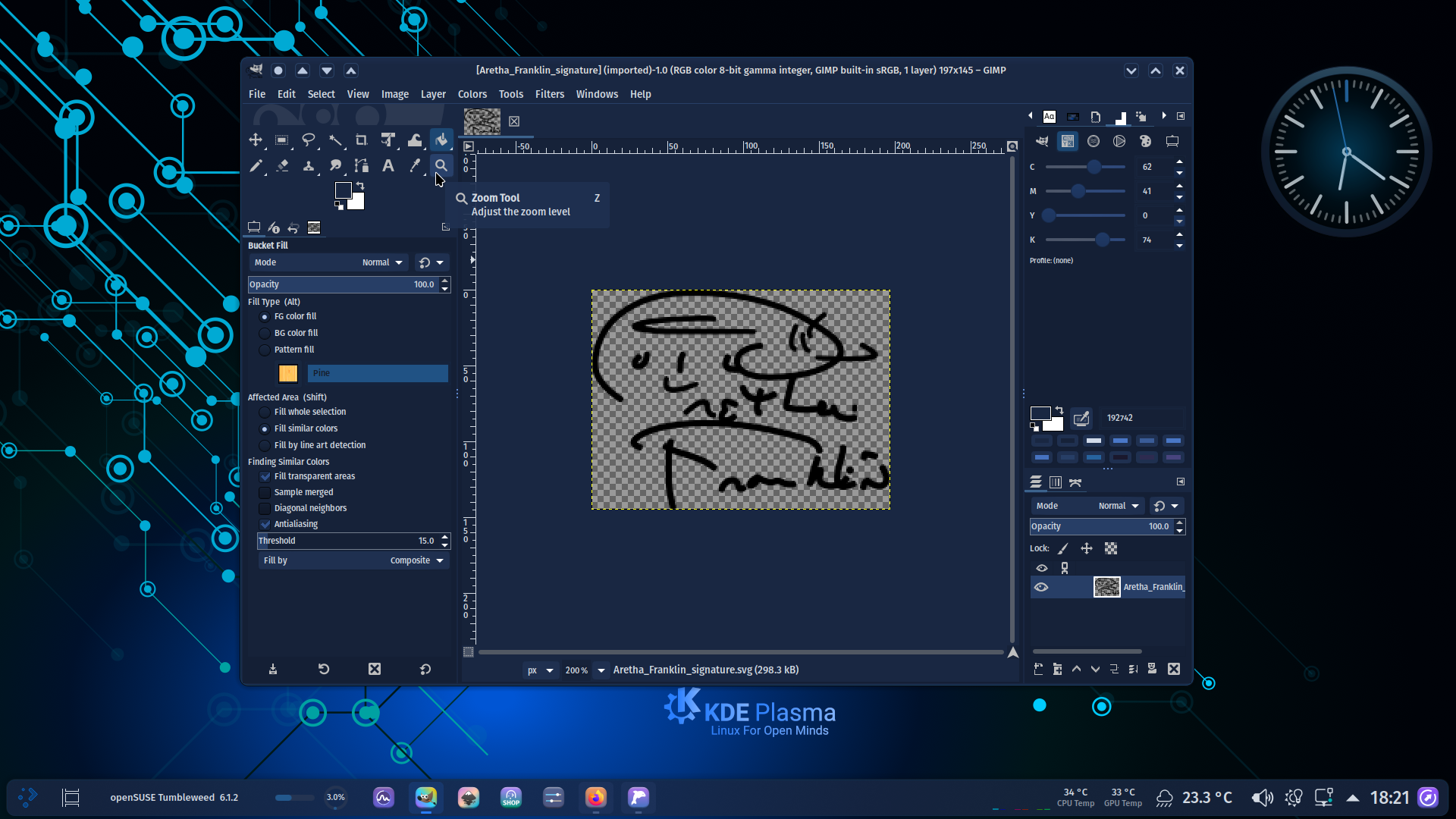Toggle Fill transparent areas checkbox

265,477
